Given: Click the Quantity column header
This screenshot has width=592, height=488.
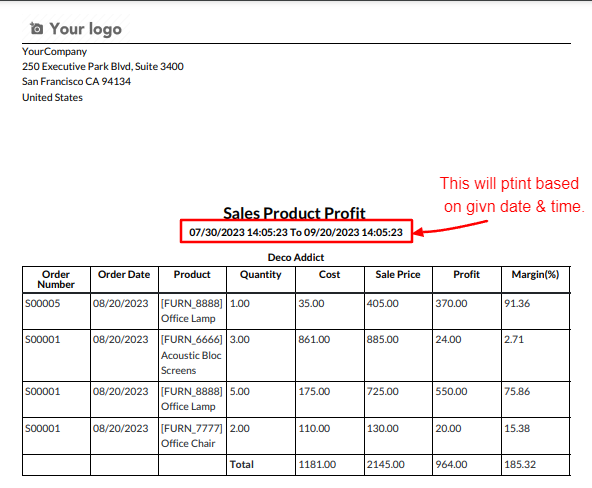Looking at the screenshot, I should click(261, 275).
